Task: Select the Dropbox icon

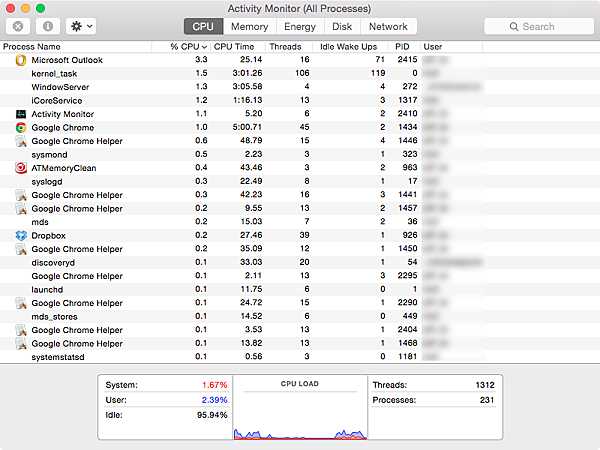Action: click(21, 235)
